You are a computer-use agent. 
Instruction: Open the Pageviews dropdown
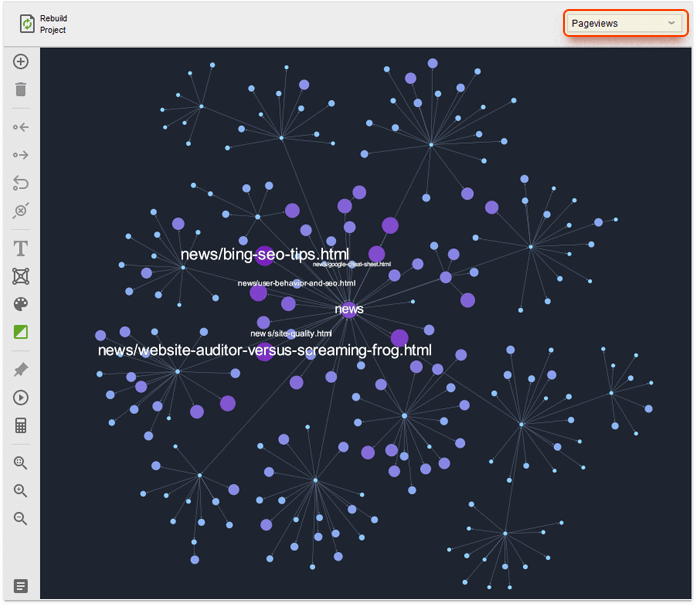(x=625, y=23)
